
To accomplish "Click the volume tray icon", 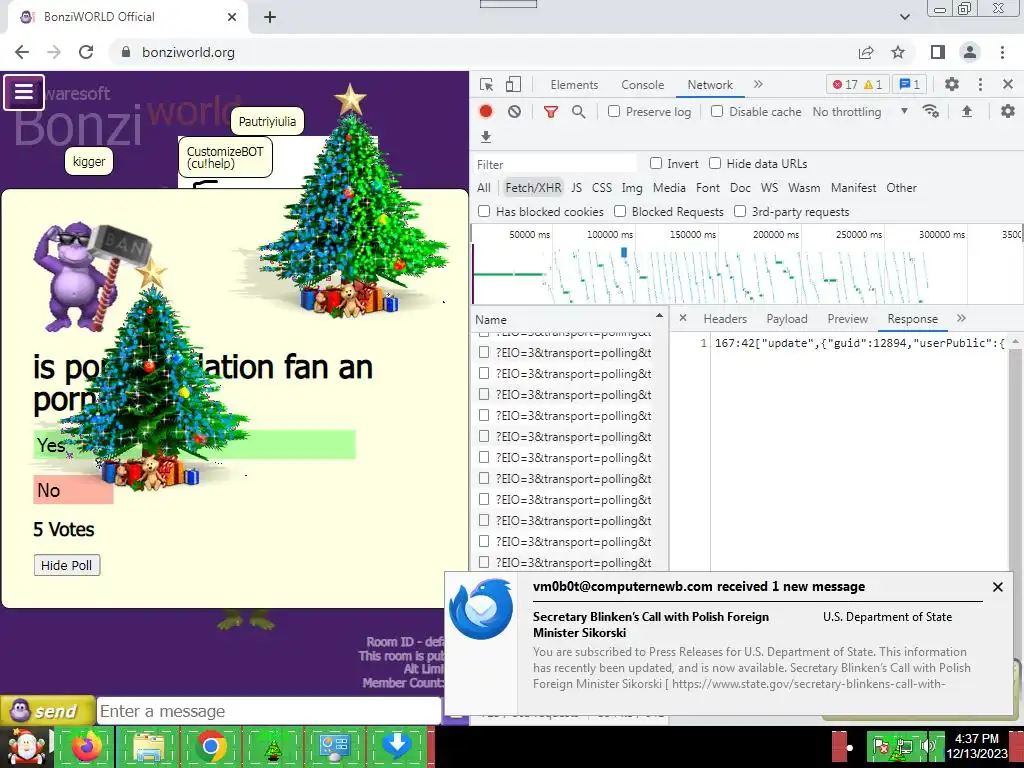I will (x=927, y=746).
